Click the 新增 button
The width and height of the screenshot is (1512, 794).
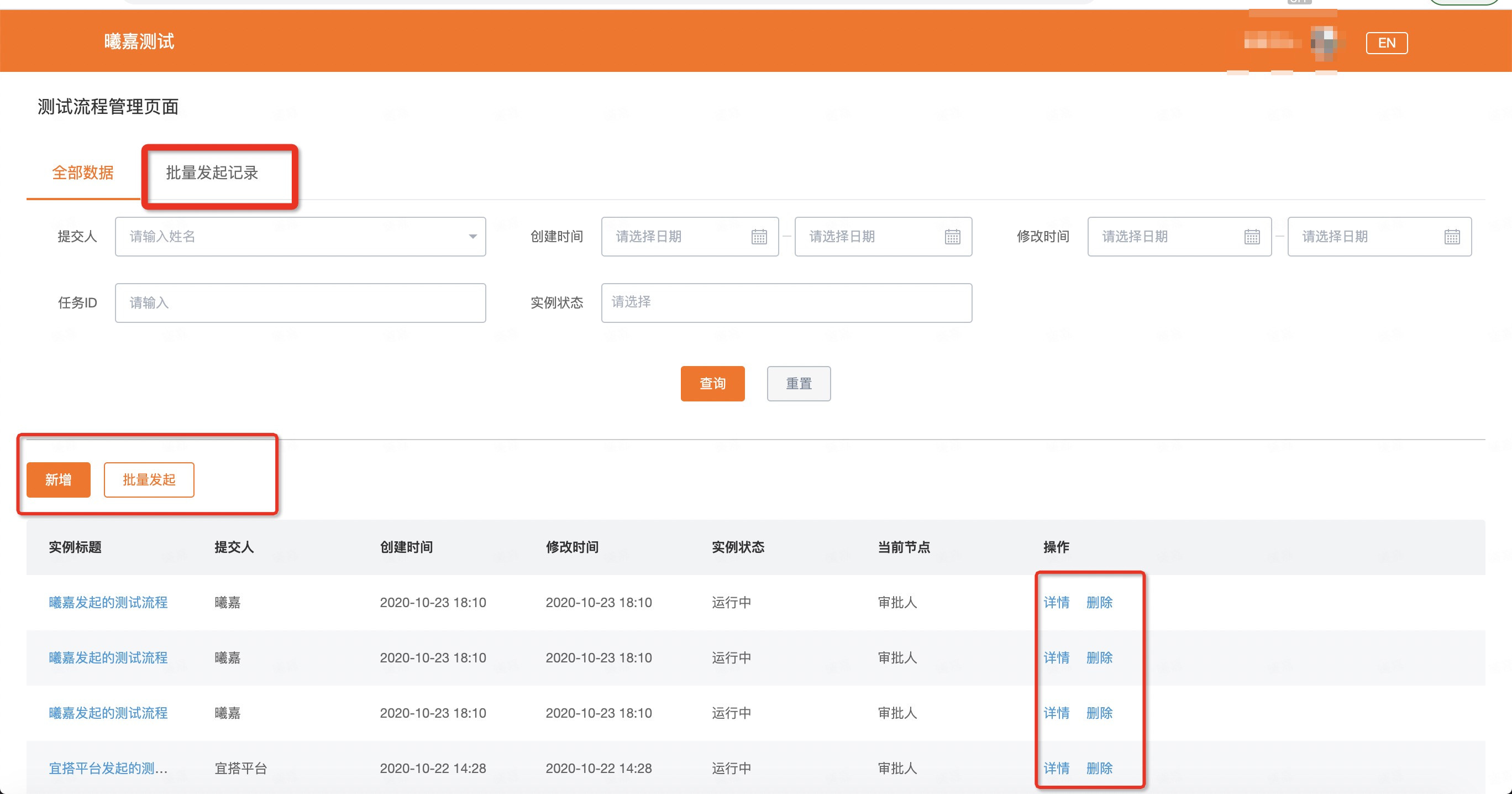(58, 480)
